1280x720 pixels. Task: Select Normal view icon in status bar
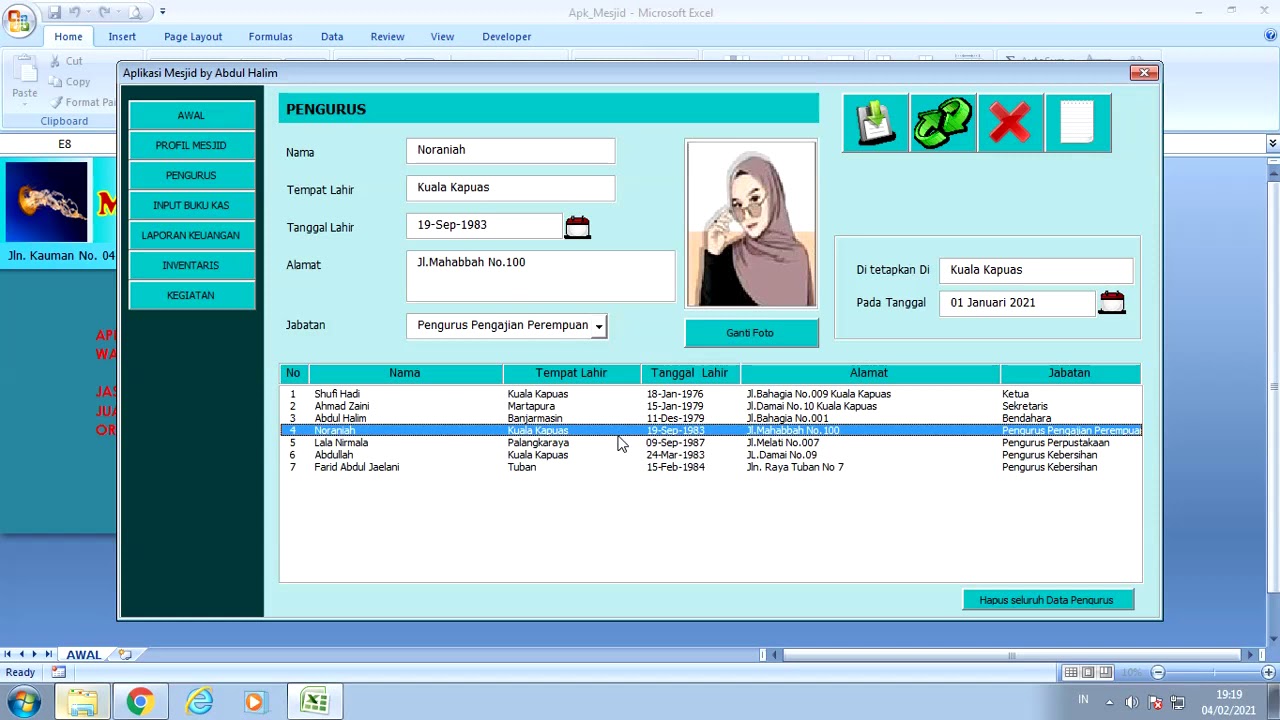pos(1071,672)
